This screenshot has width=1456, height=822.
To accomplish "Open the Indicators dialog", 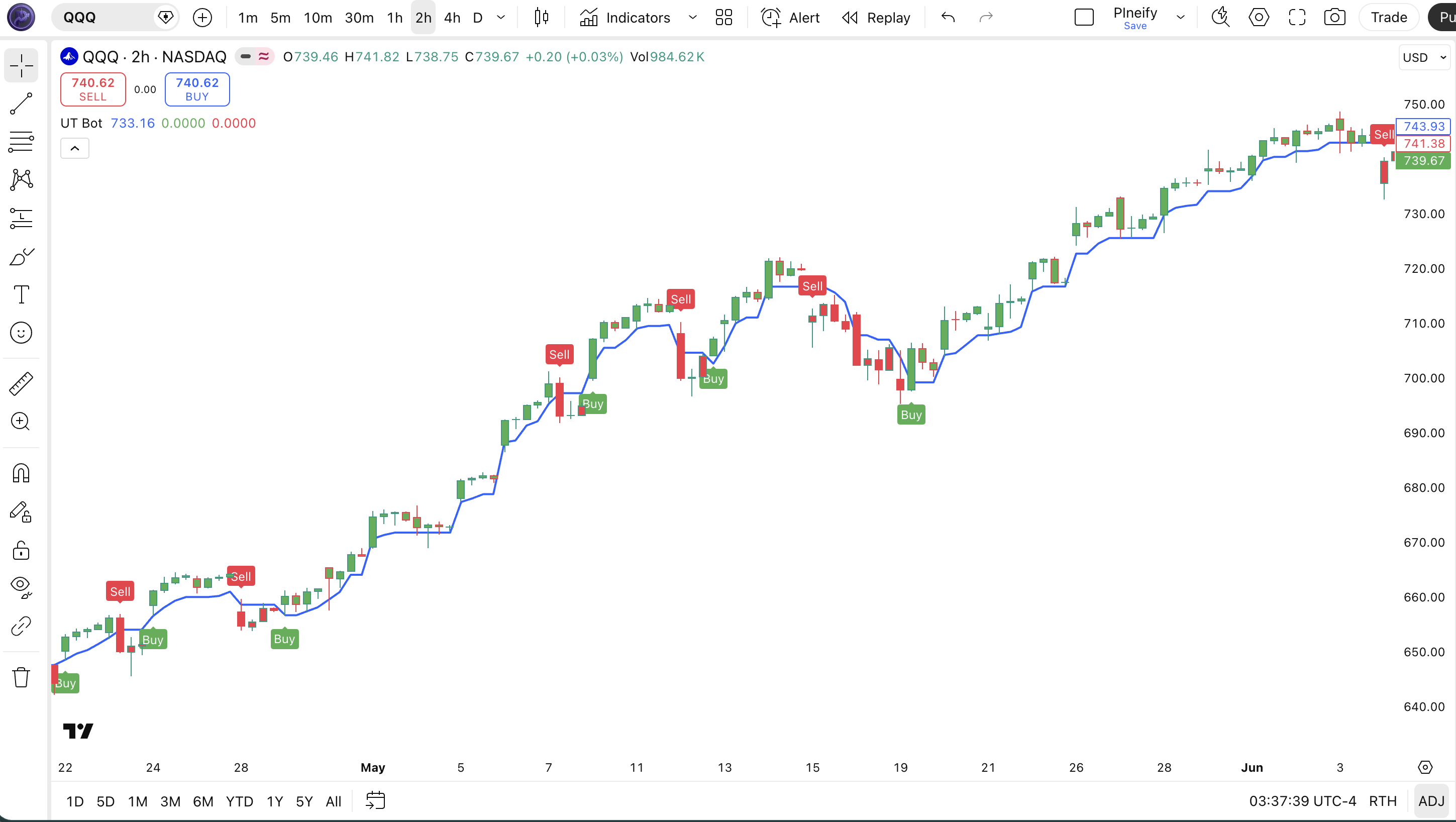I will coord(625,18).
